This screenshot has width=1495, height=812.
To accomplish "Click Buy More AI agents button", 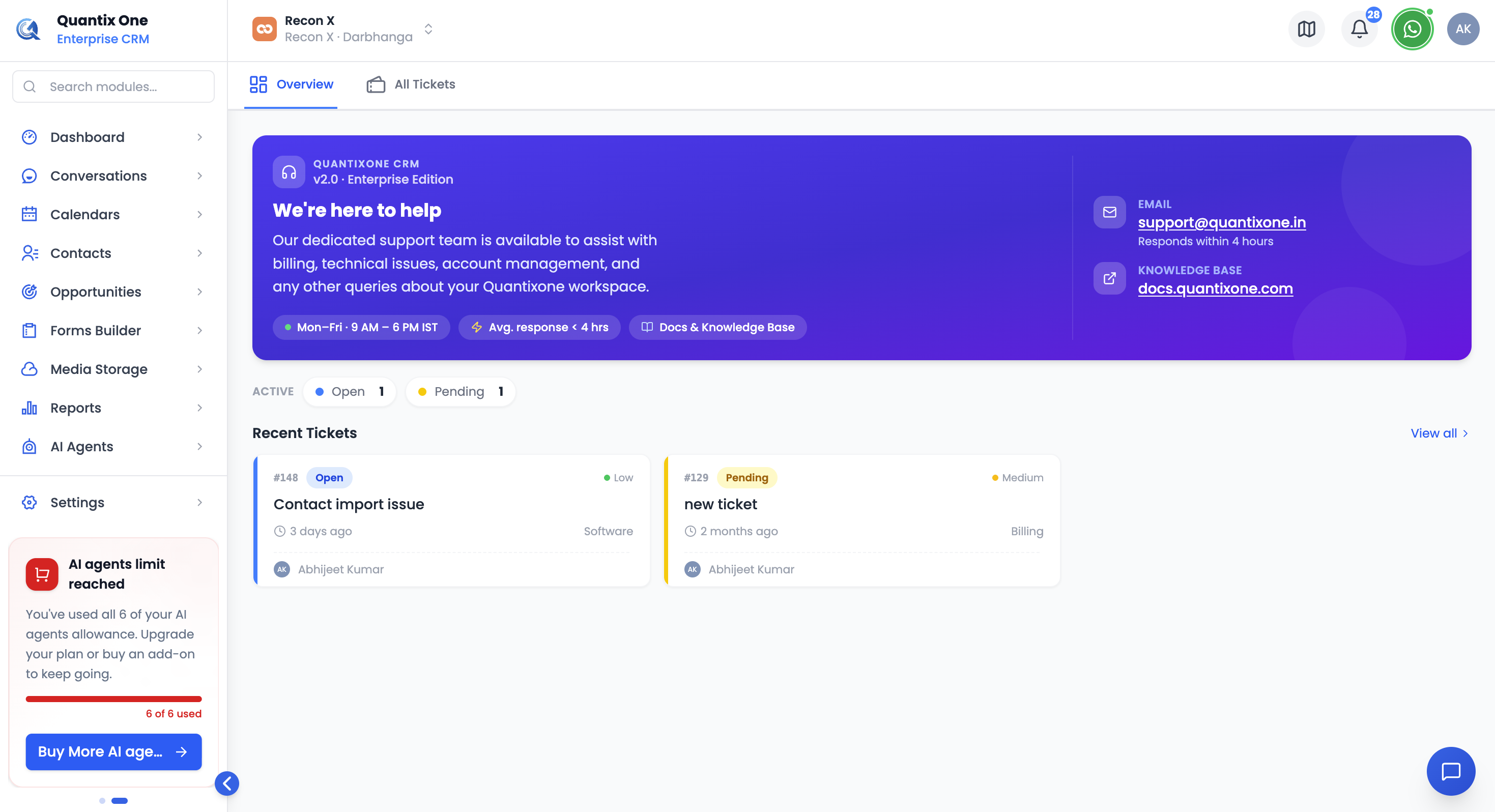I will (x=114, y=751).
